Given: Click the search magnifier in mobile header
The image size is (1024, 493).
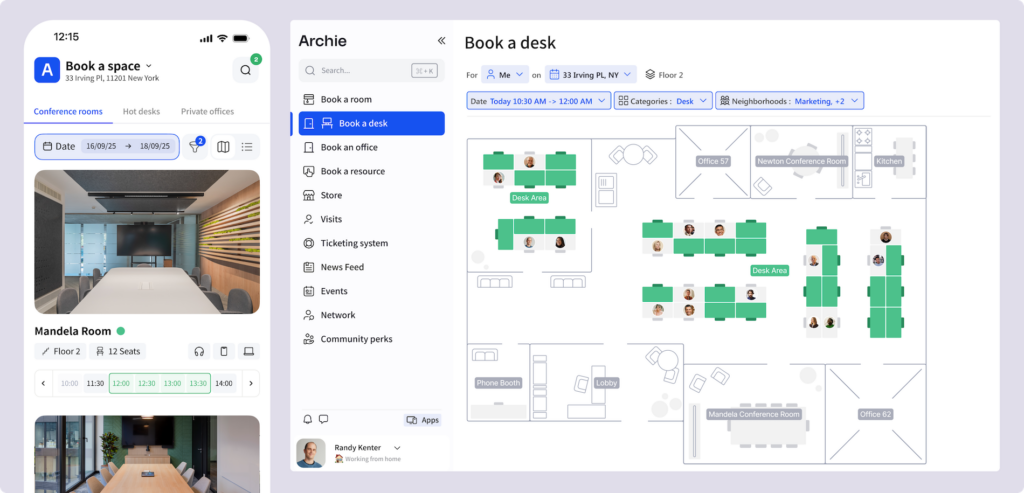Looking at the screenshot, I should point(246,71).
